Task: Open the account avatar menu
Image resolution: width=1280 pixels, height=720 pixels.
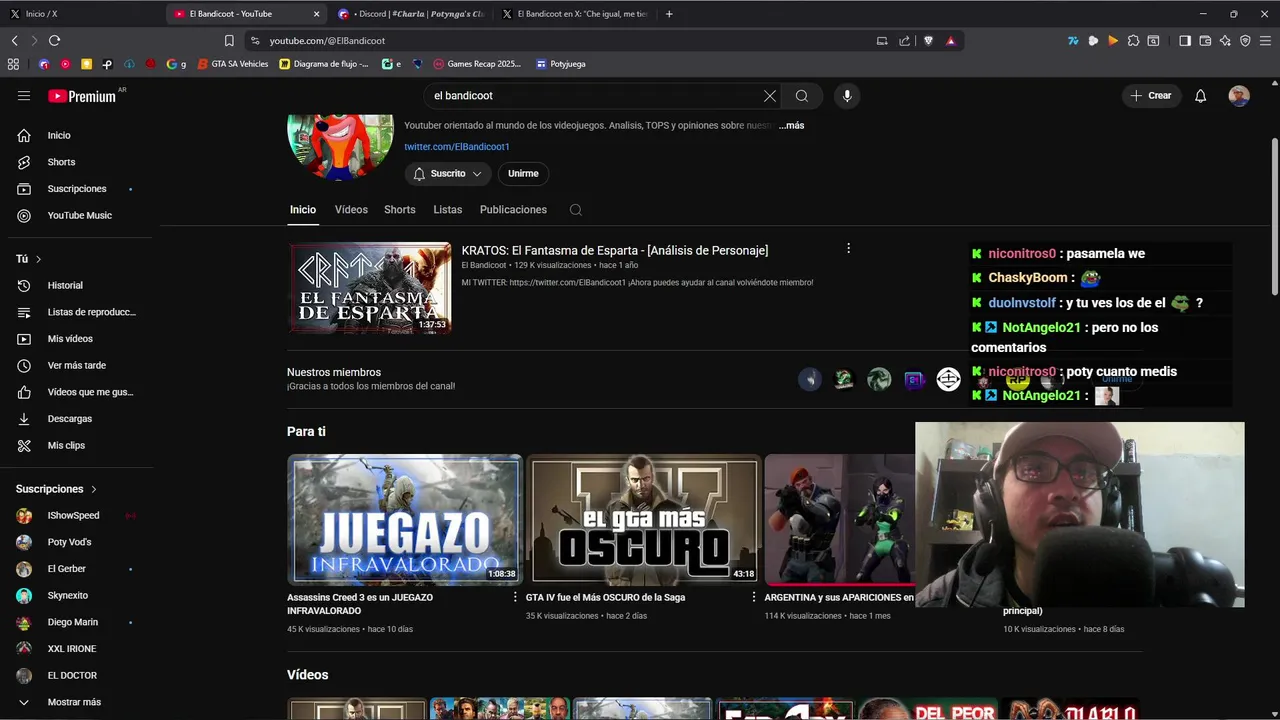Action: [1239, 96]
